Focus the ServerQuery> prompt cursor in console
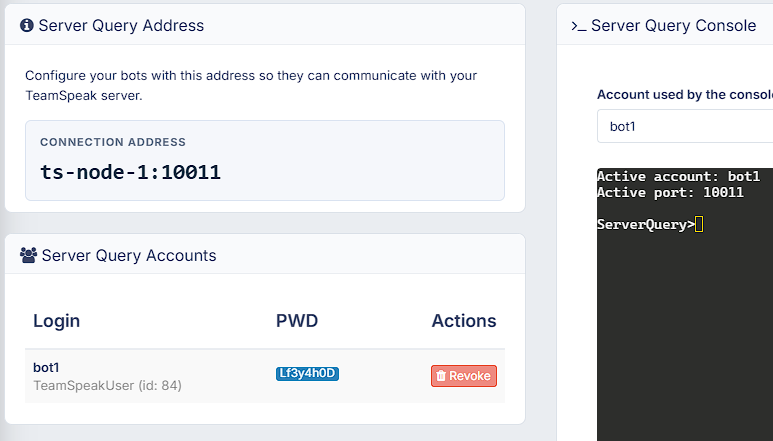Image resolution: width=773 pixels, height=441 pixels. click(699, 224)
